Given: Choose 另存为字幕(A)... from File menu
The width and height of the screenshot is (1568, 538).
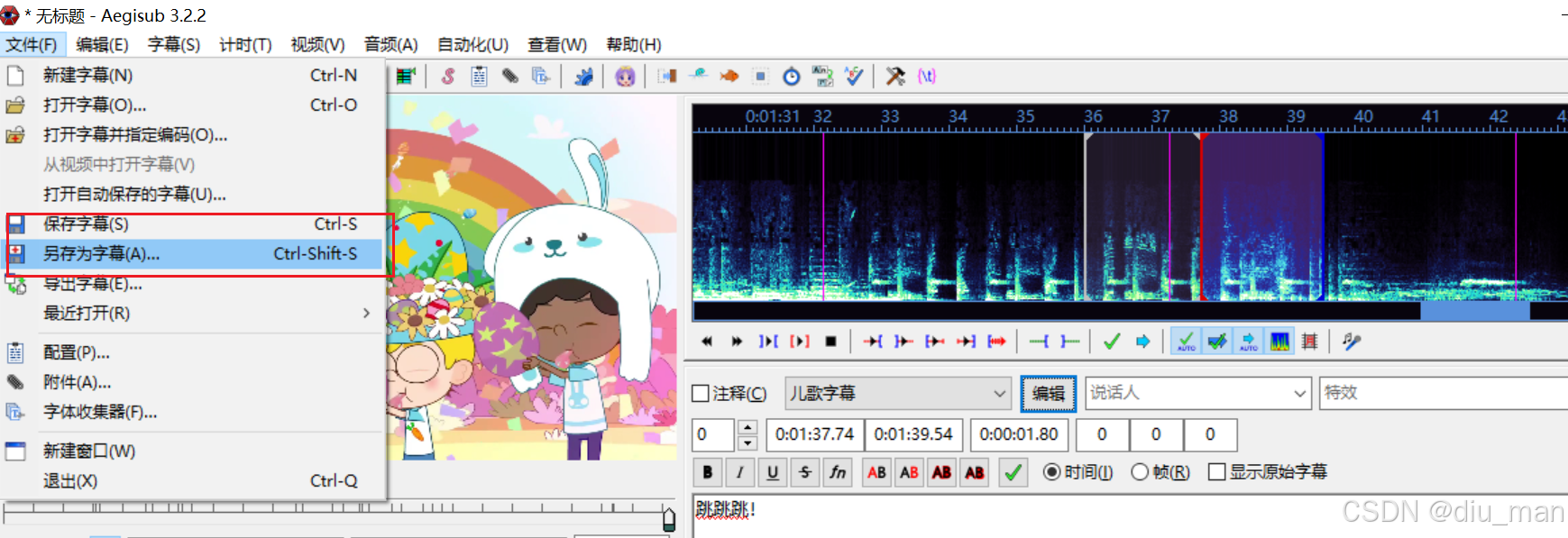Looking at the screenshot, I should [x=193, y=254].
